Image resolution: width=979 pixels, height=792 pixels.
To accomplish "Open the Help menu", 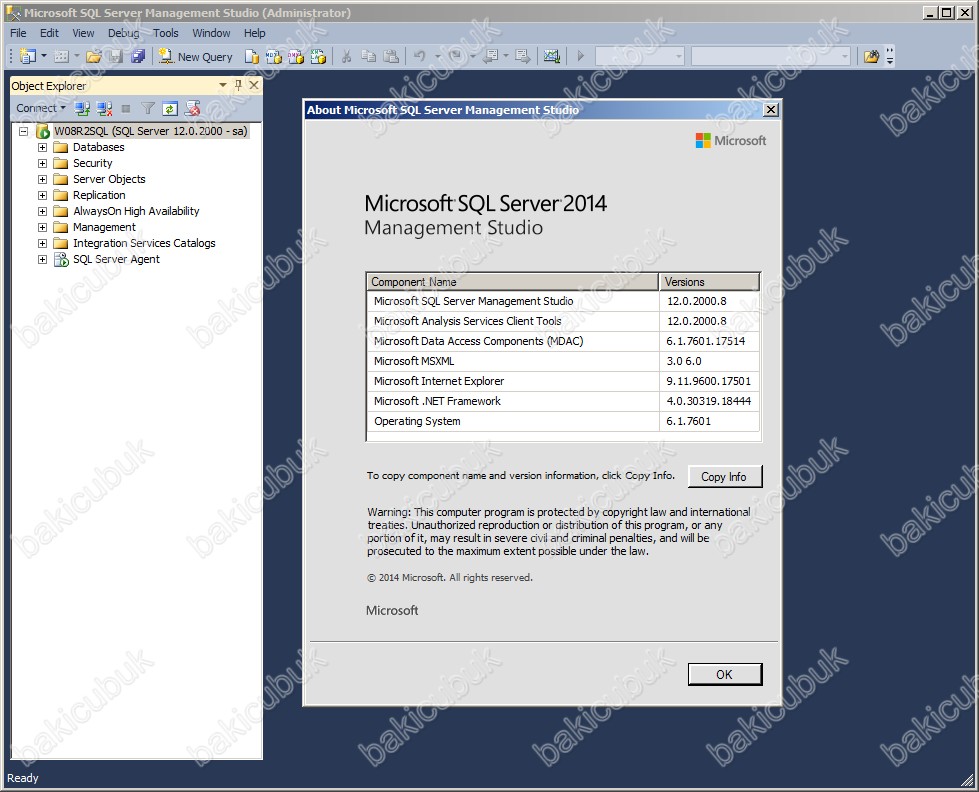I will [x=254, y=33].
